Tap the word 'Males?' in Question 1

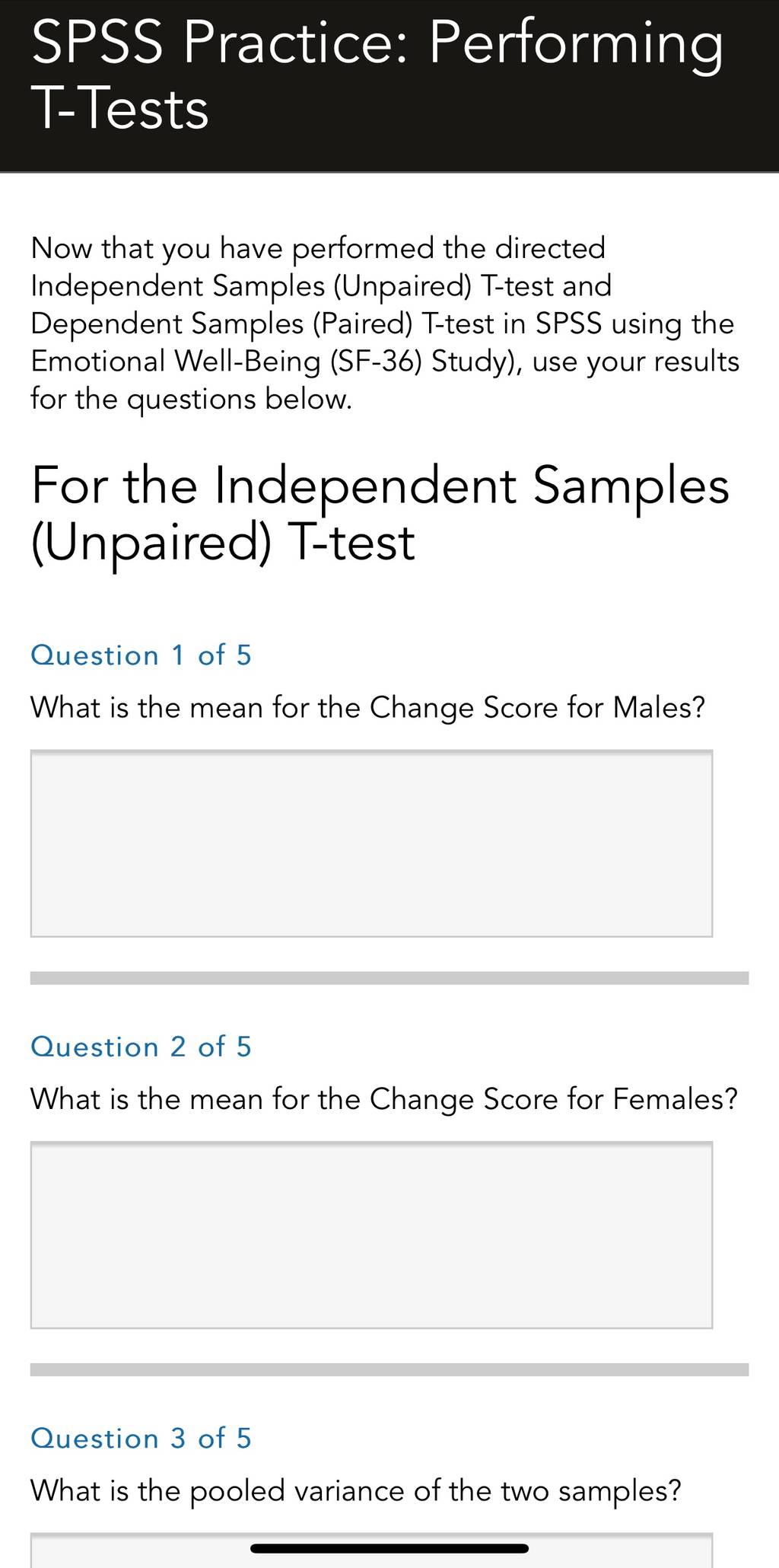tap(659, 708)
